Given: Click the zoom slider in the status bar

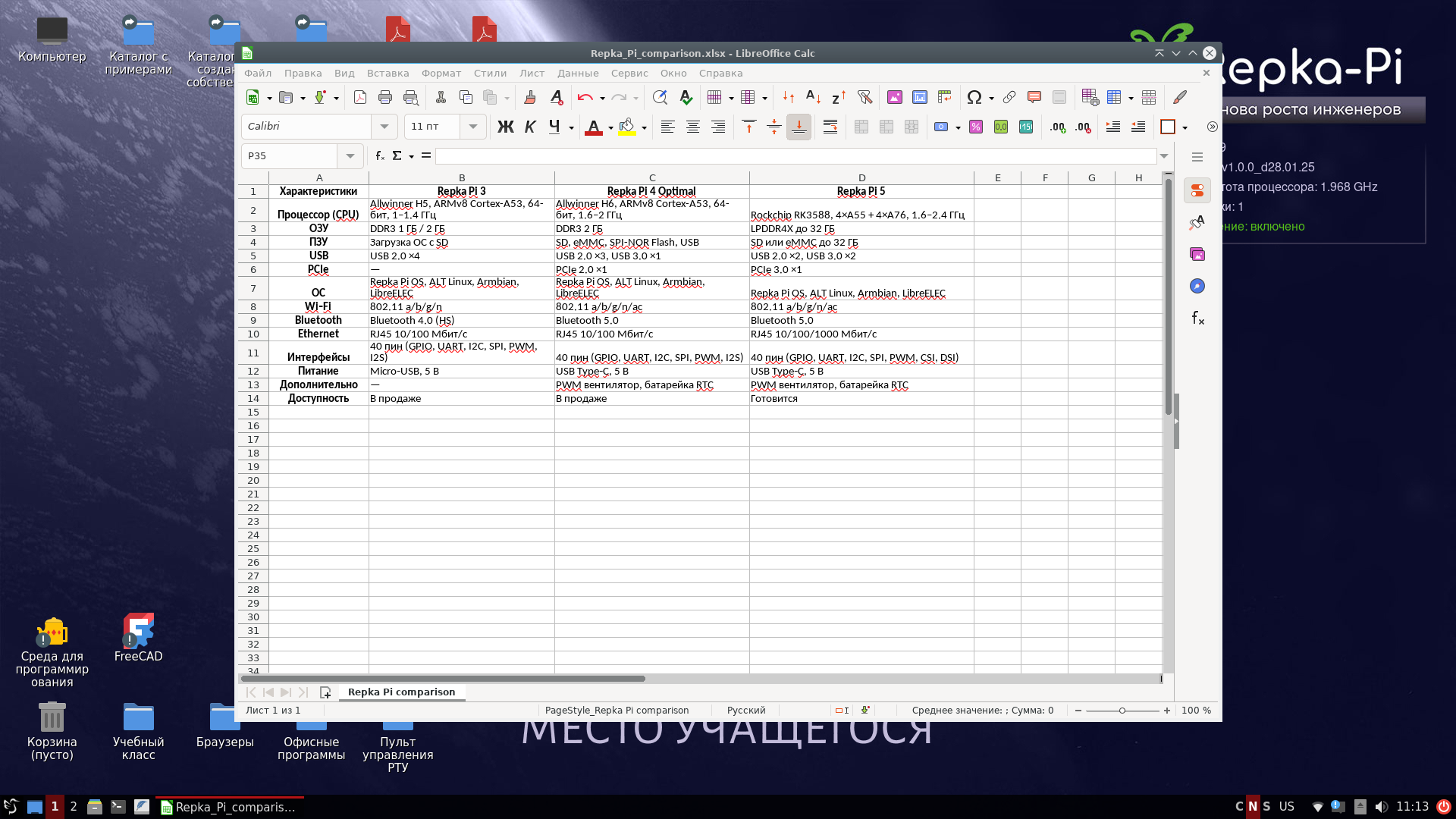Looking at the screenshot, I should click(1122, 711).
